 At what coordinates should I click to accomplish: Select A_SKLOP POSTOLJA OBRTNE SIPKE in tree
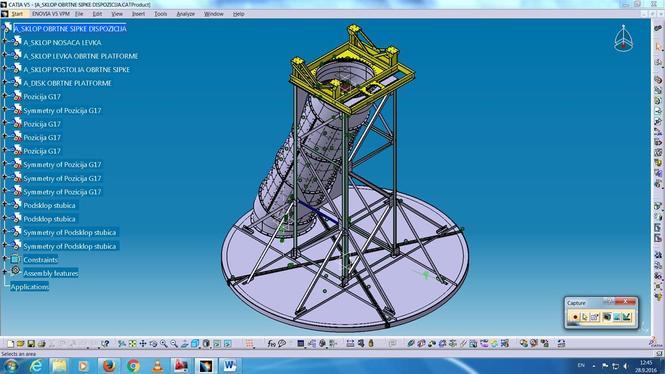(76, 70)
